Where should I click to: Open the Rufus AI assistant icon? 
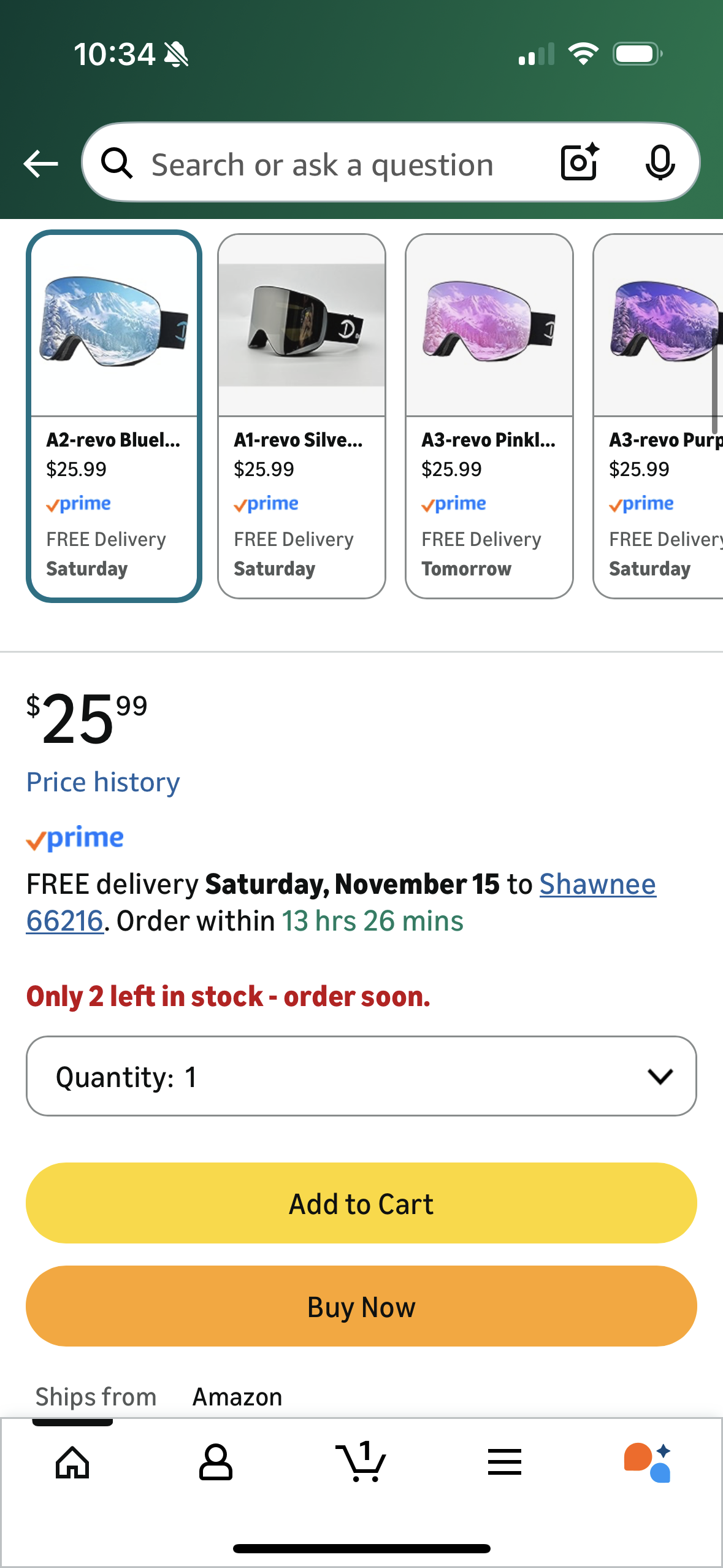[648, 1462]
